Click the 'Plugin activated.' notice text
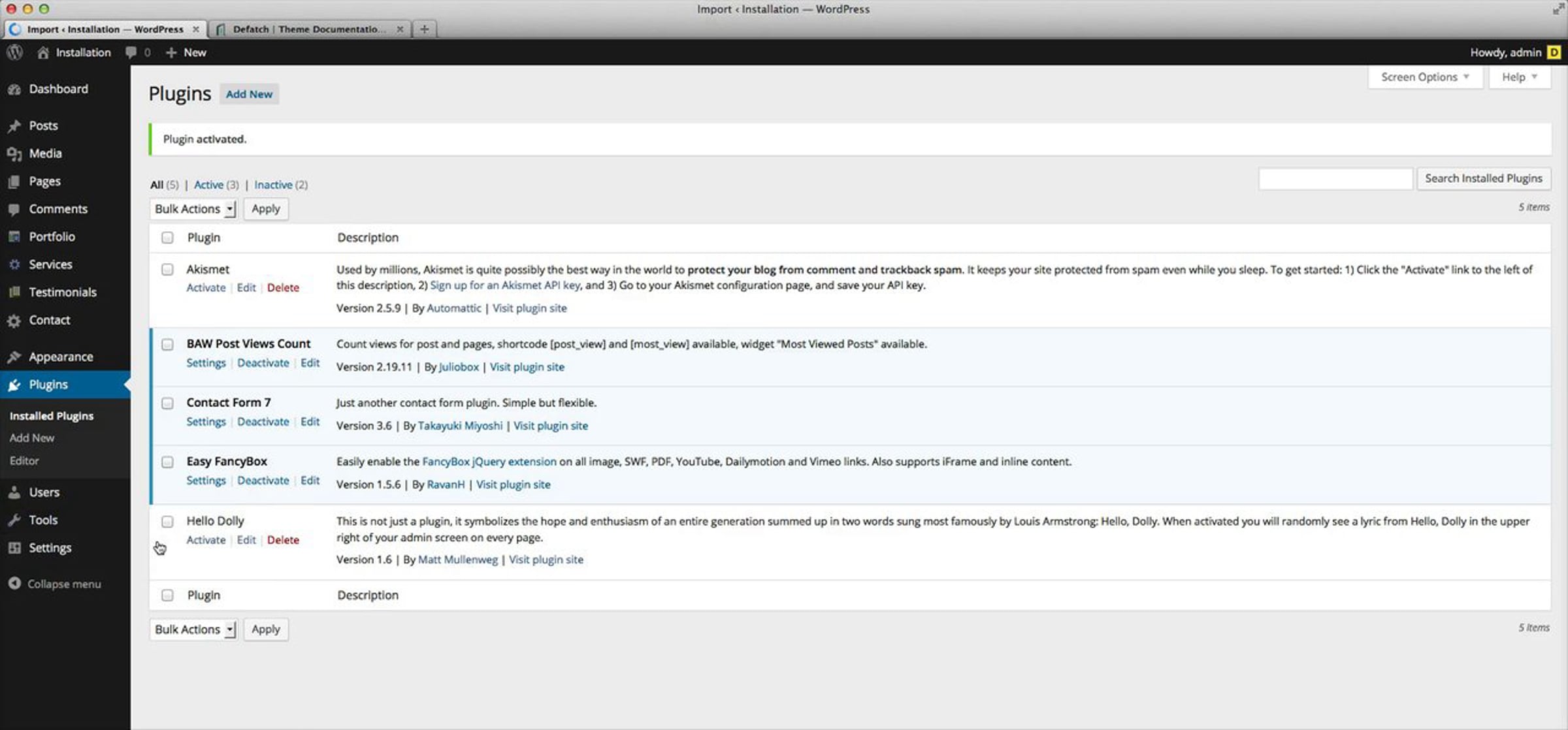This screenshot has height=730, width=1568. 204,139
